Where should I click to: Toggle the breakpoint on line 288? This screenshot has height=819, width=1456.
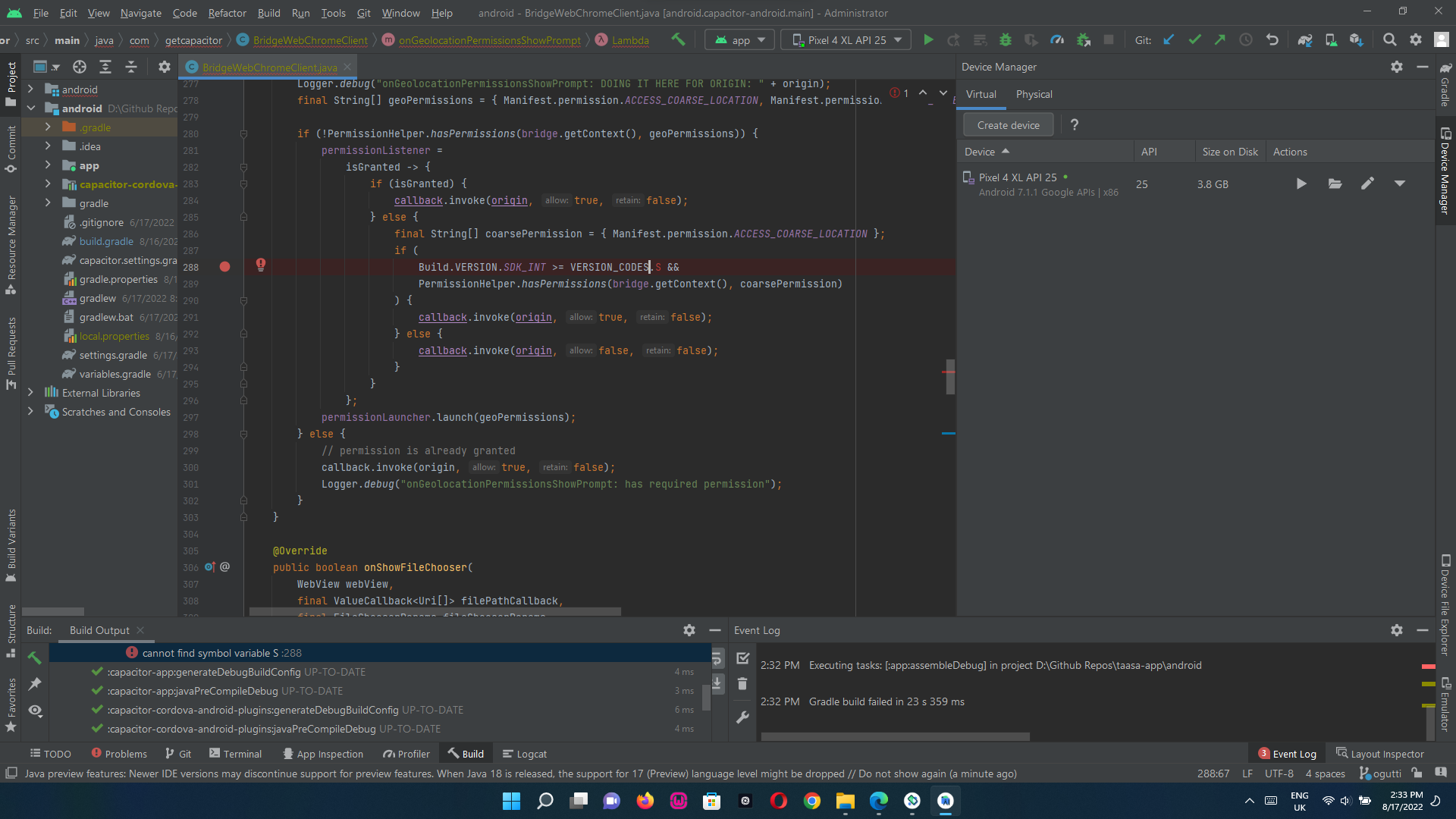[x=224, y=266]
